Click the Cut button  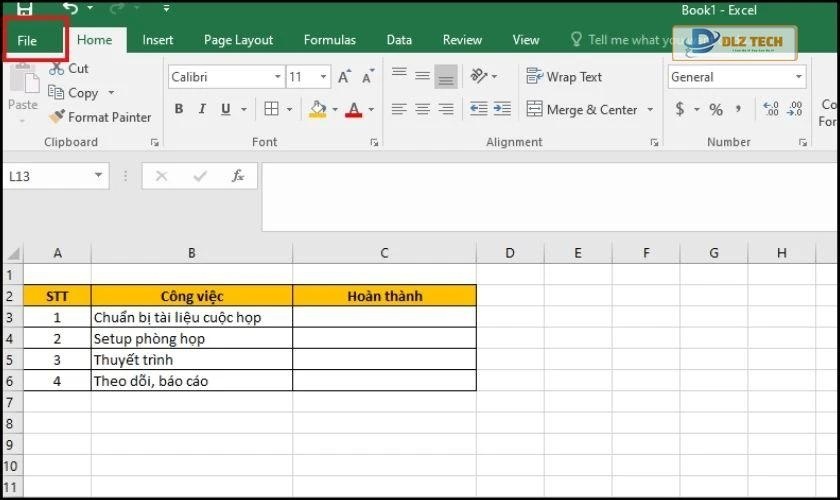(69, 68)
